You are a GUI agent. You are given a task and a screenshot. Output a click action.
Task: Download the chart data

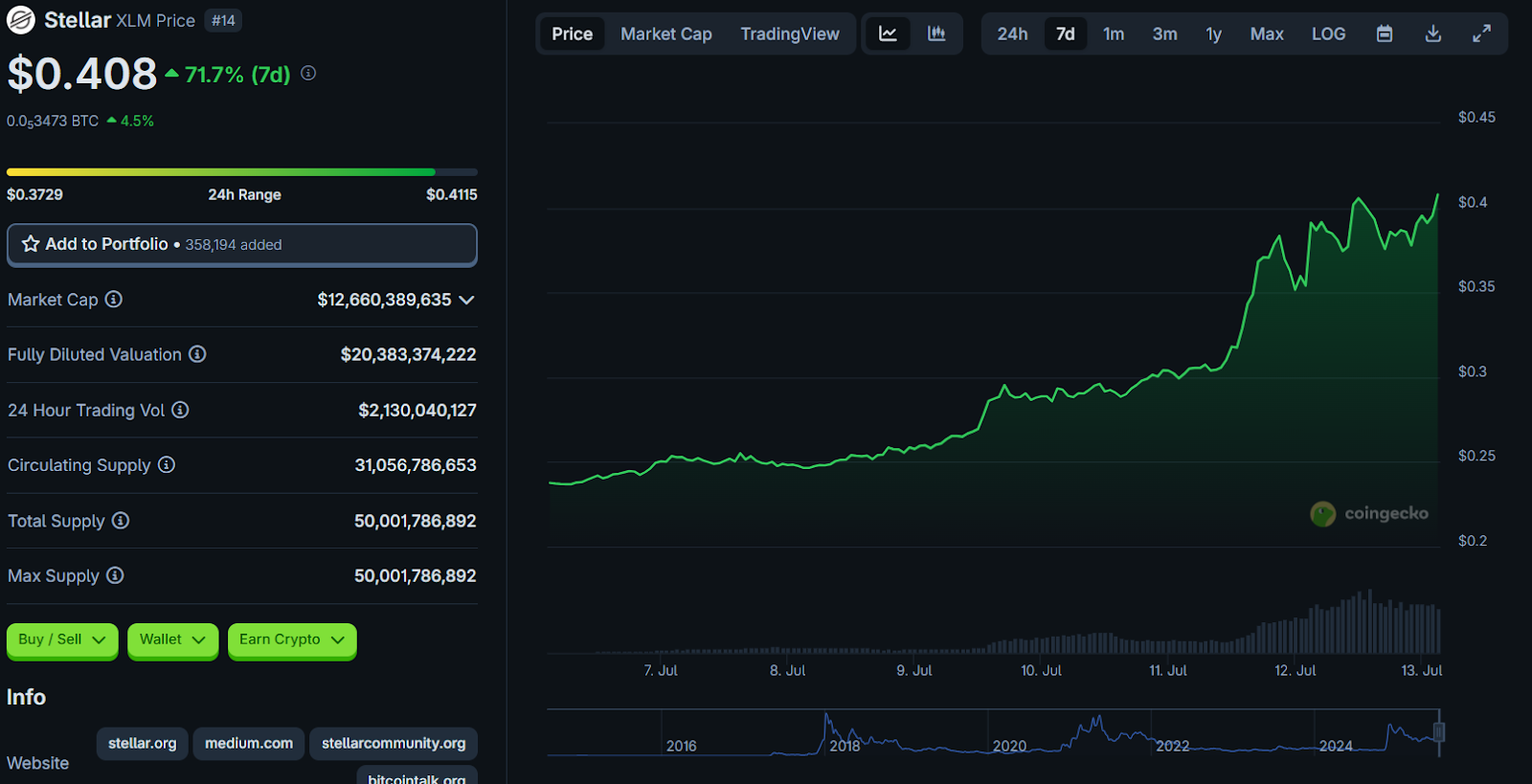click(1432, 34)
